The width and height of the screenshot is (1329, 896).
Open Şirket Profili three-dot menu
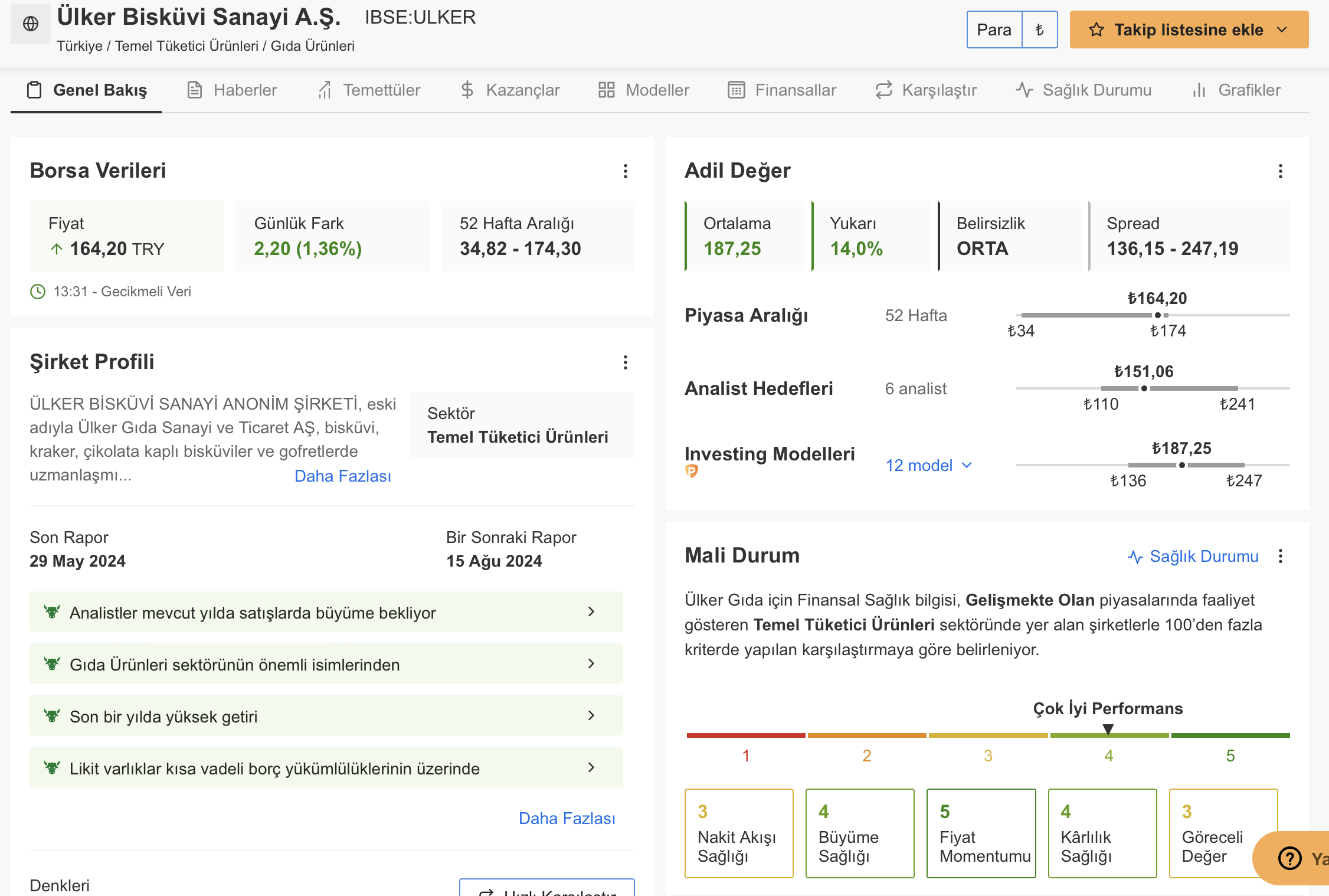(626, 362)
